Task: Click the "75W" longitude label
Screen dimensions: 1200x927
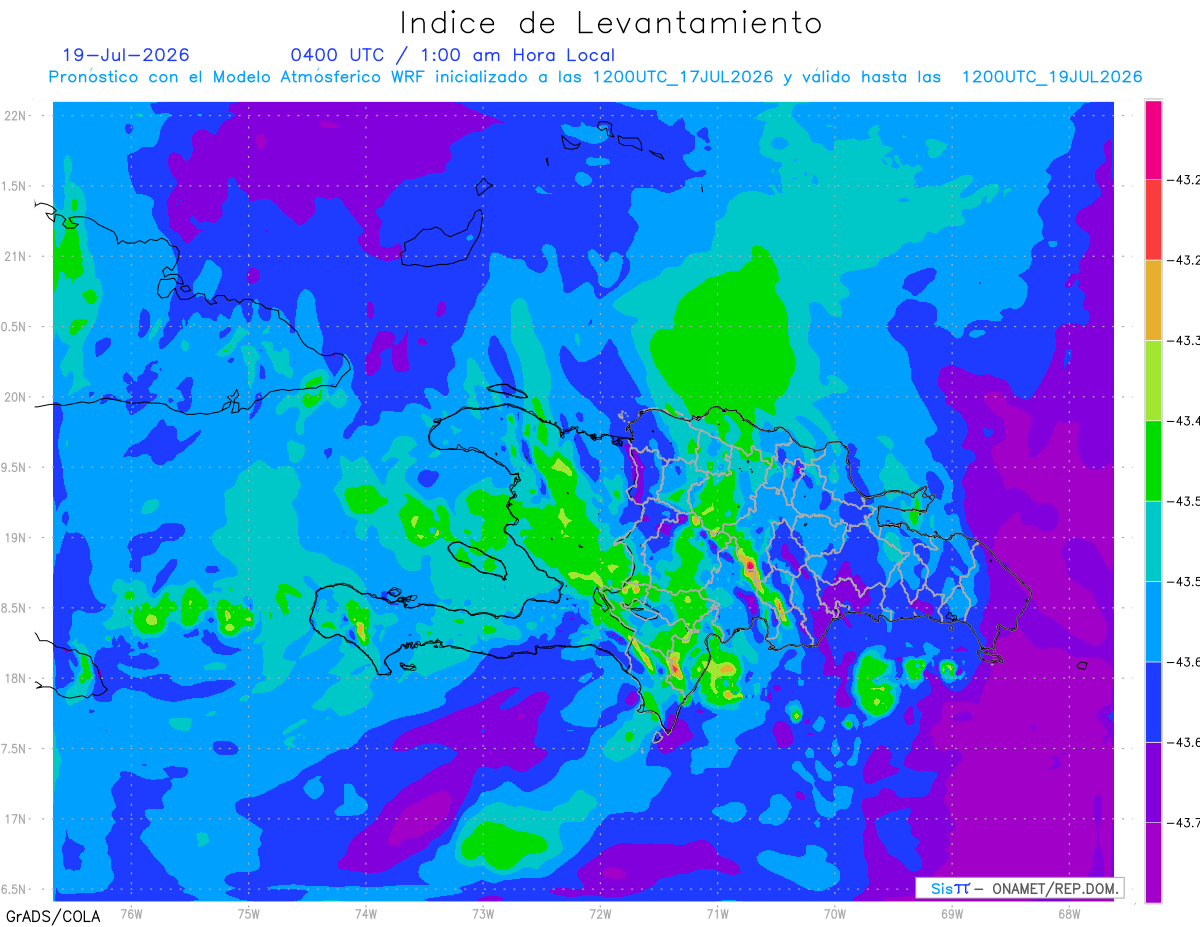Action: [x=249, y=913]
